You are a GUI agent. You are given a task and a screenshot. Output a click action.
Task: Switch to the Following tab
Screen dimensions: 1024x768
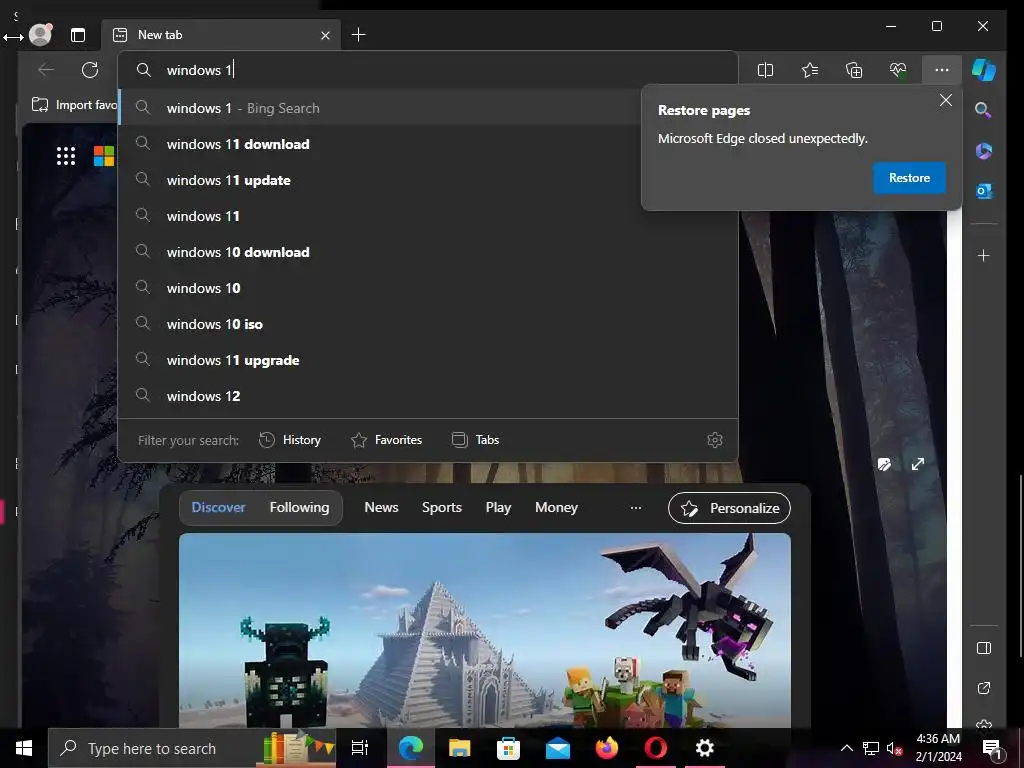point(299,507)
